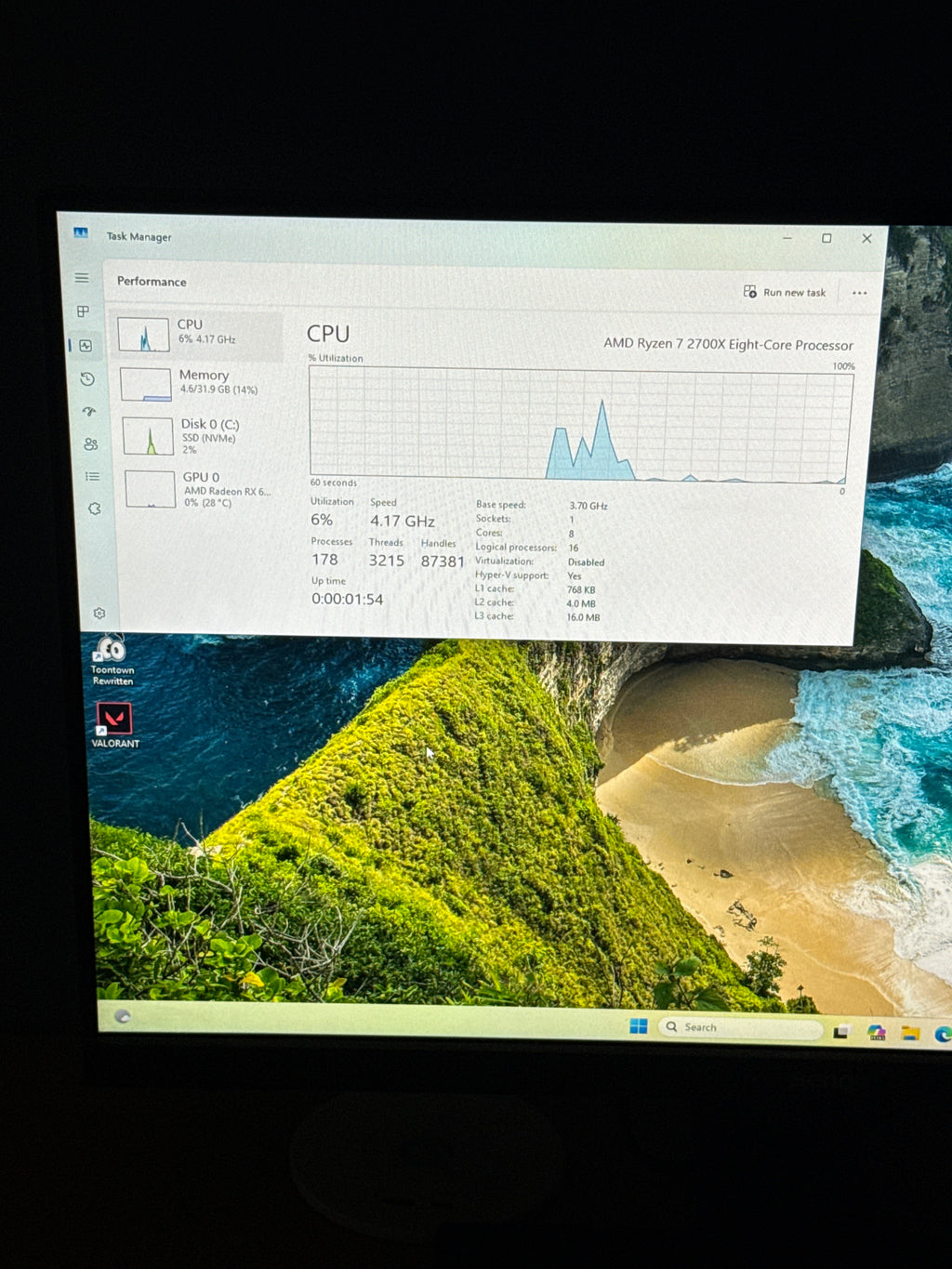This screenshot has height=1269, width=952.
Task: Click the AMD Ryzen 7 2700X processor name
Action: click(728, 344)
